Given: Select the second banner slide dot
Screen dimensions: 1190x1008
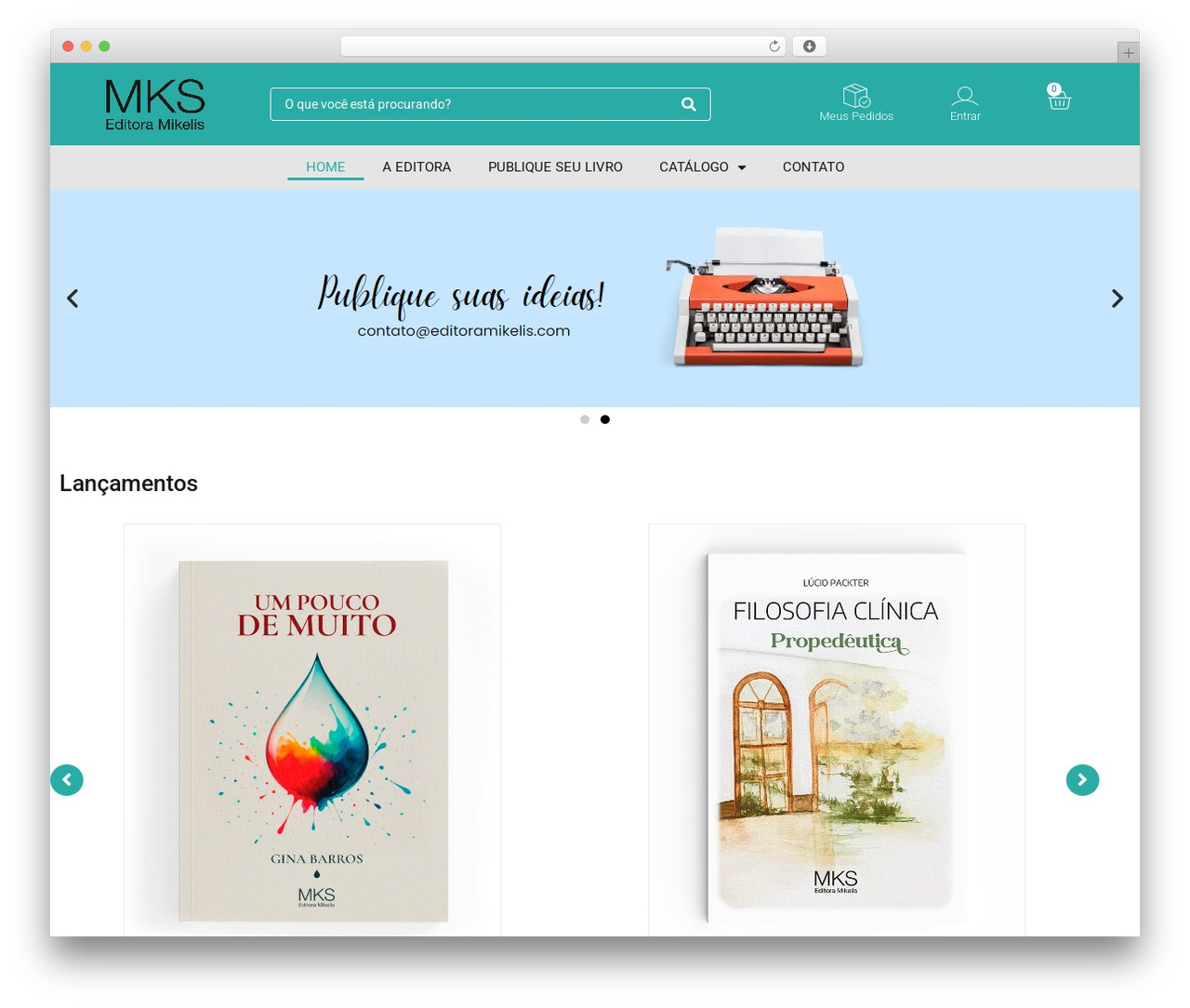Looking at the screenshot, I should (x=605, y=419).
